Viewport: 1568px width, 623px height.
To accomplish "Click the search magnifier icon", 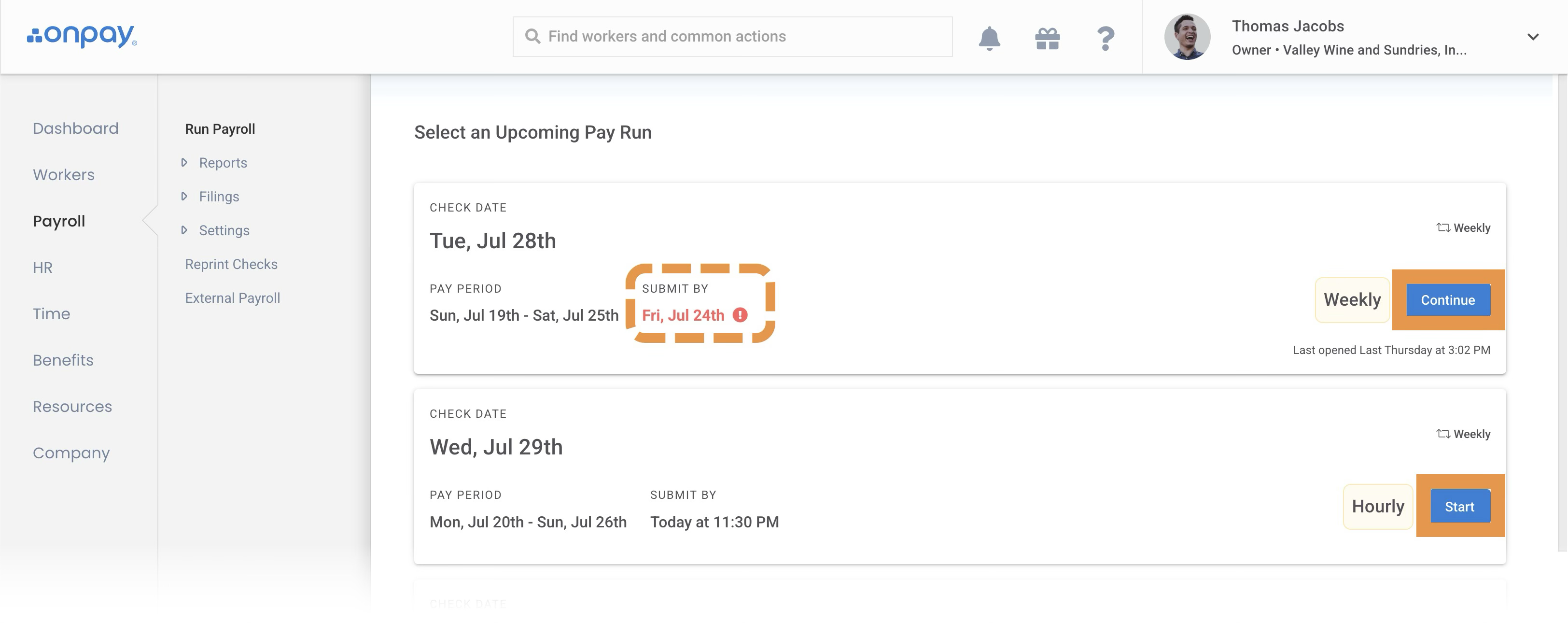I will click(532, 37).
